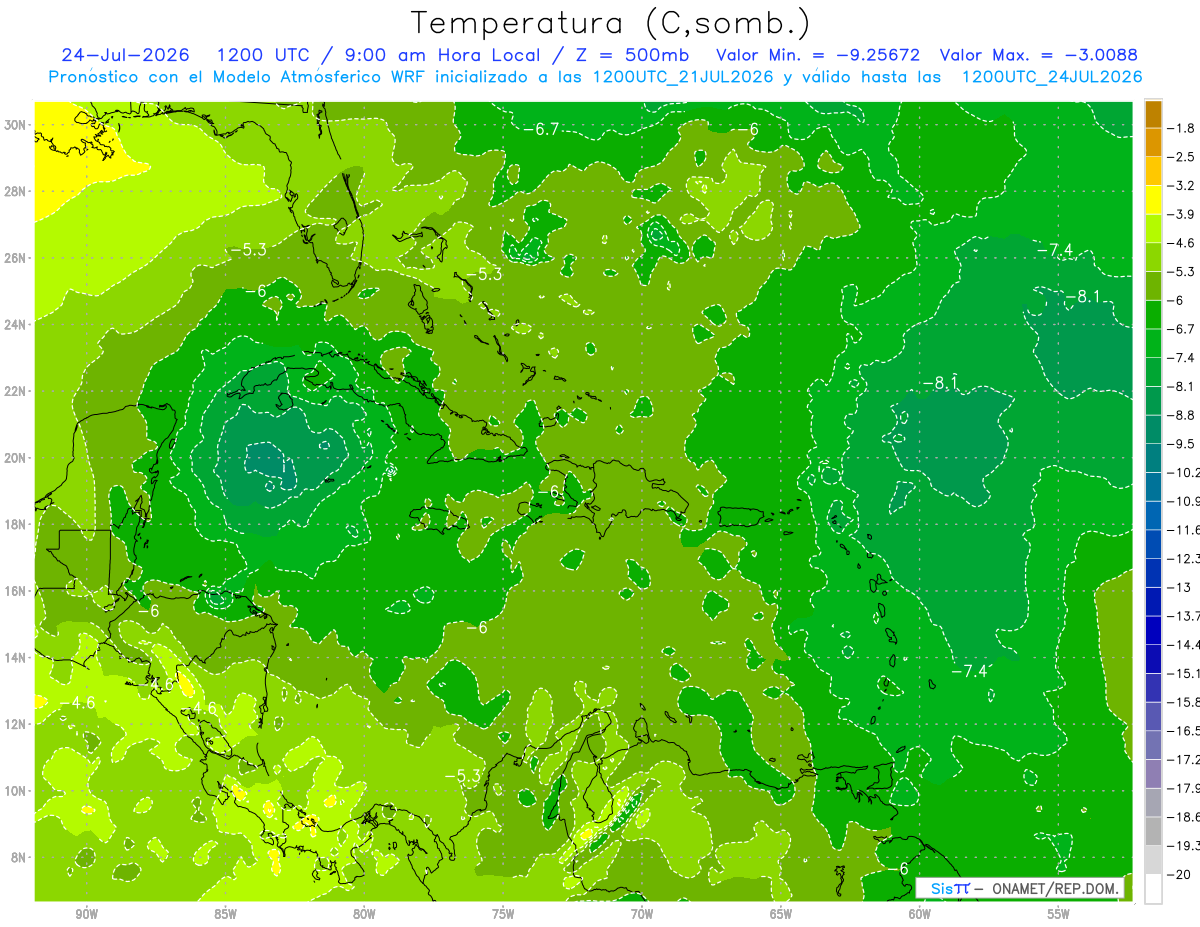This screenshot has width=1200, height=927.
Task: Click the '-10.9' colorbar label
Action: coord(1184,501)
